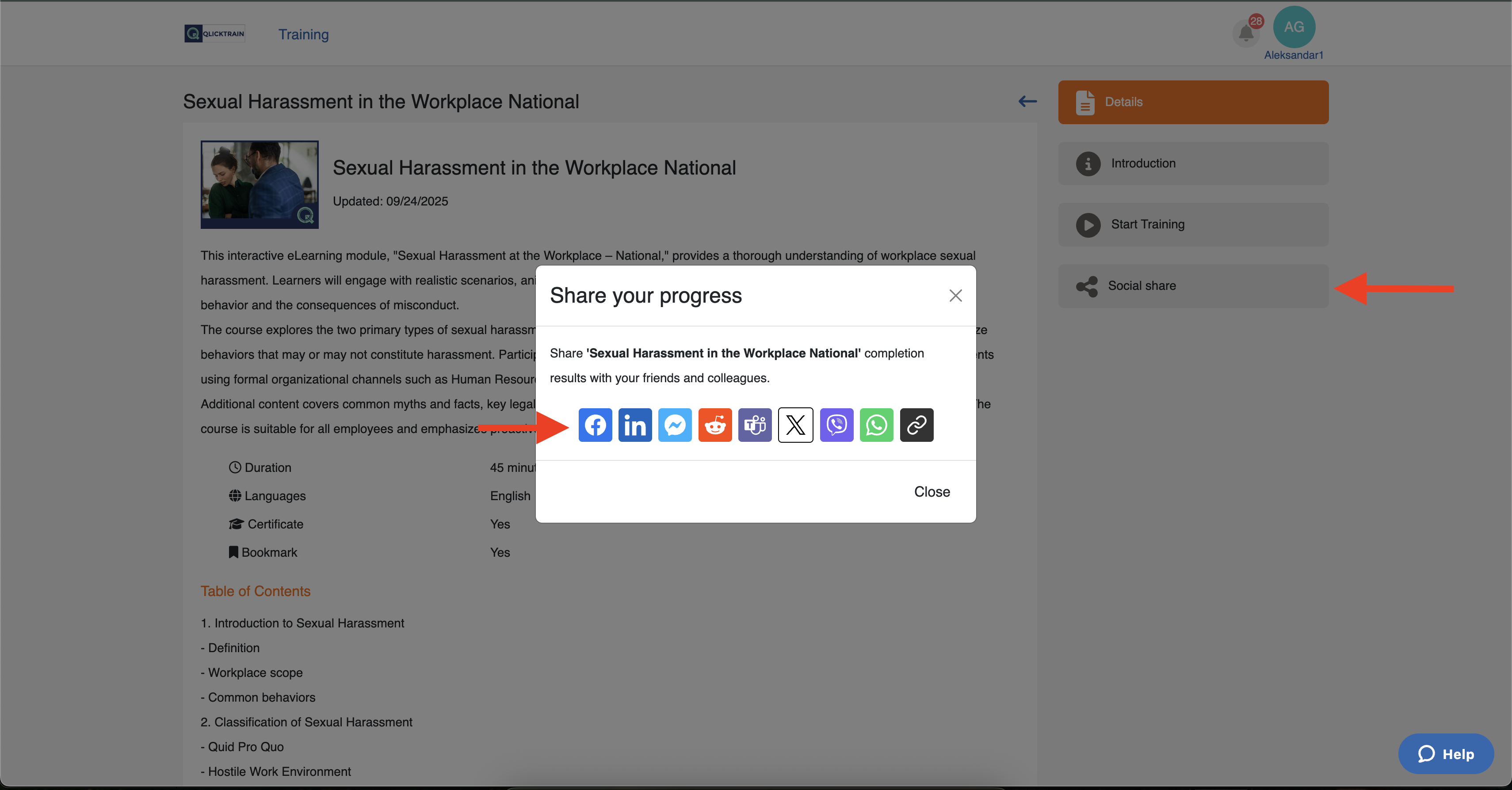The image size is (1512, 790).
Task: Dismiss dialog with the X icon
Action: pyautogui.click(x=955, y=296)
